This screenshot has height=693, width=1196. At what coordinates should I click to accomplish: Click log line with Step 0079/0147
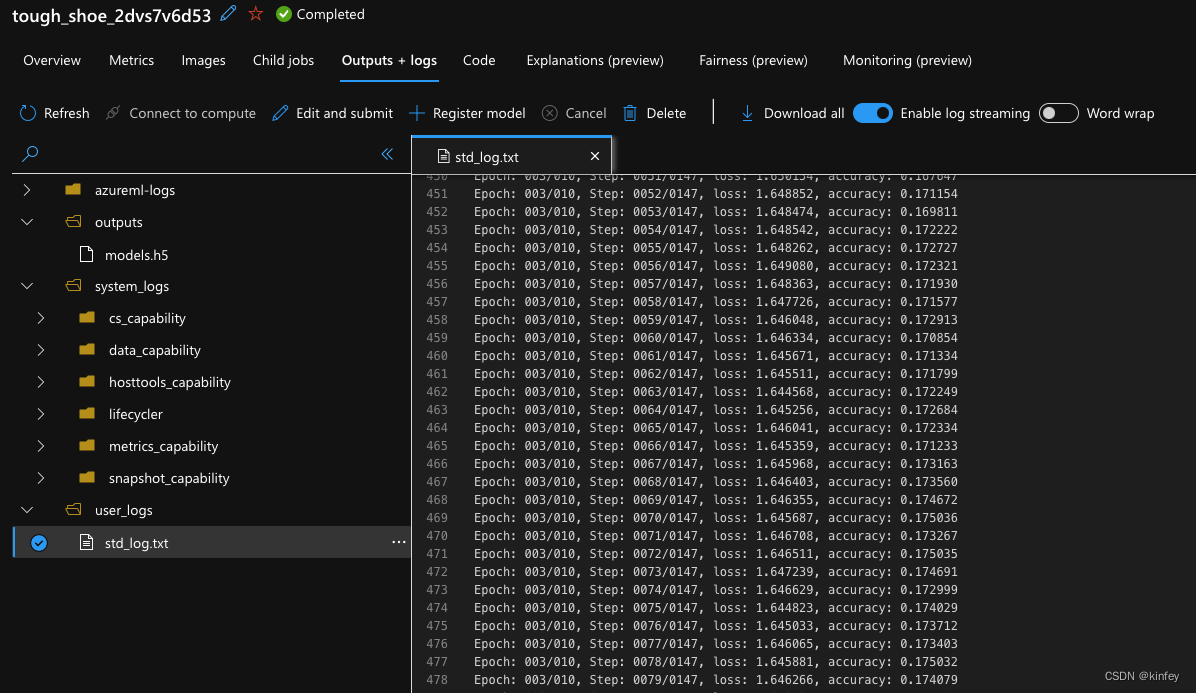[x=715, y=679]
